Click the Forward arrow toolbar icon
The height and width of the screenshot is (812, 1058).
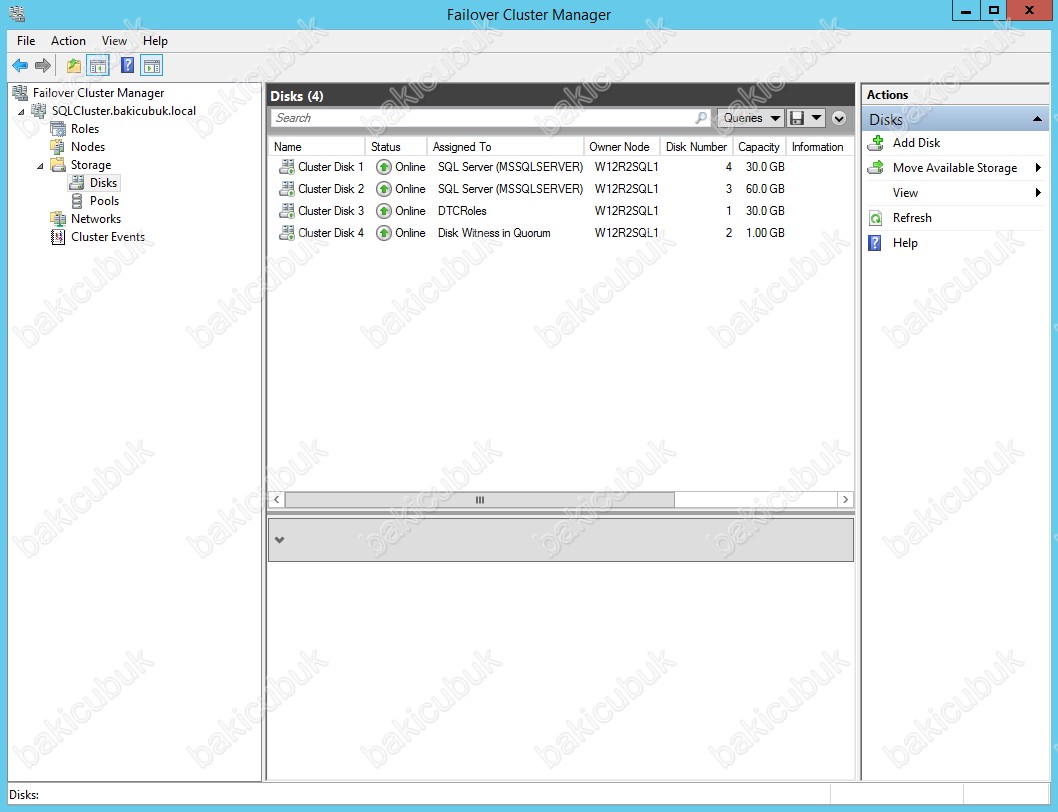43,65
